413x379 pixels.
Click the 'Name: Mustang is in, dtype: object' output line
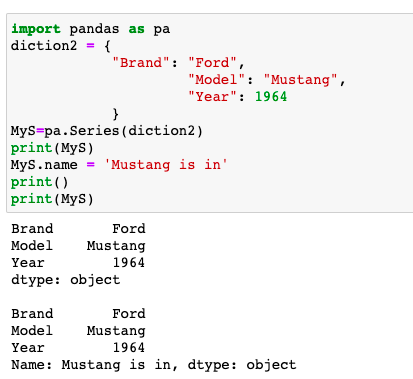(x=154, y=365)
